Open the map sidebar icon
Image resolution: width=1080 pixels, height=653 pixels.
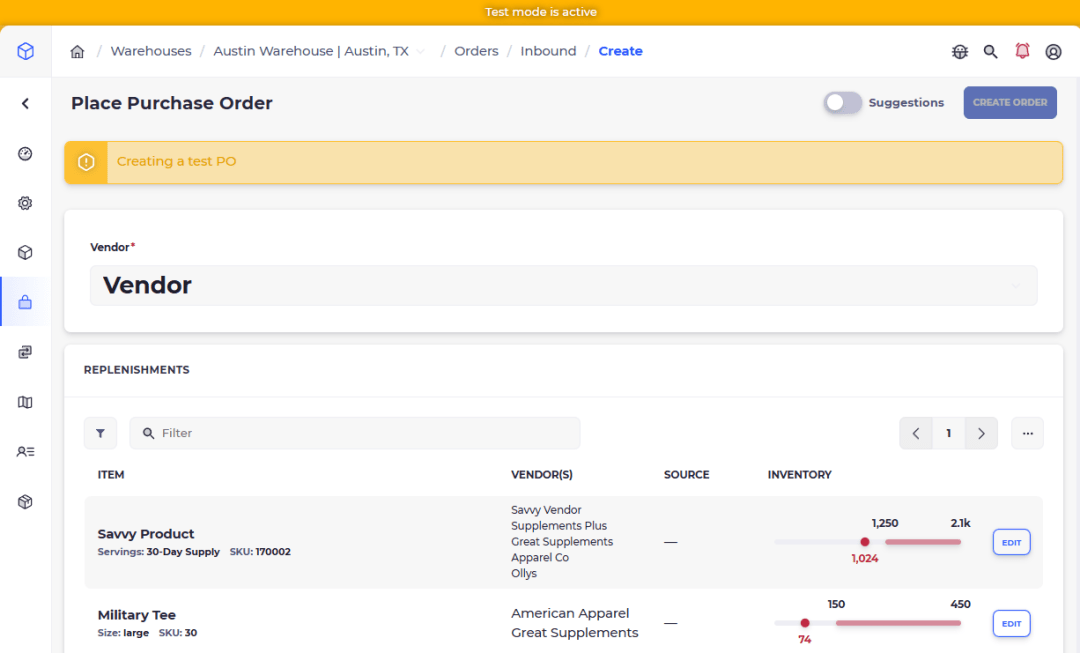(25, 402)
